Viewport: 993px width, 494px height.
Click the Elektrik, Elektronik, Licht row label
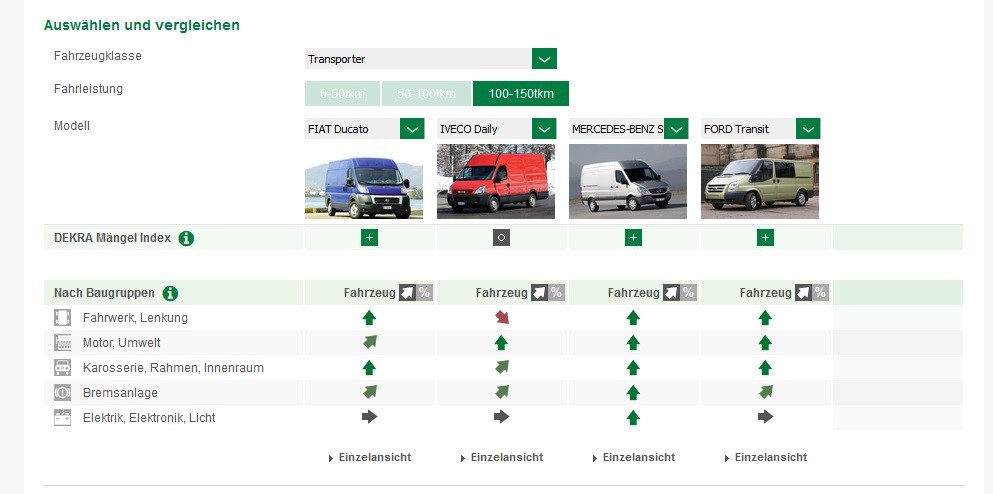(x=149, y=418)
